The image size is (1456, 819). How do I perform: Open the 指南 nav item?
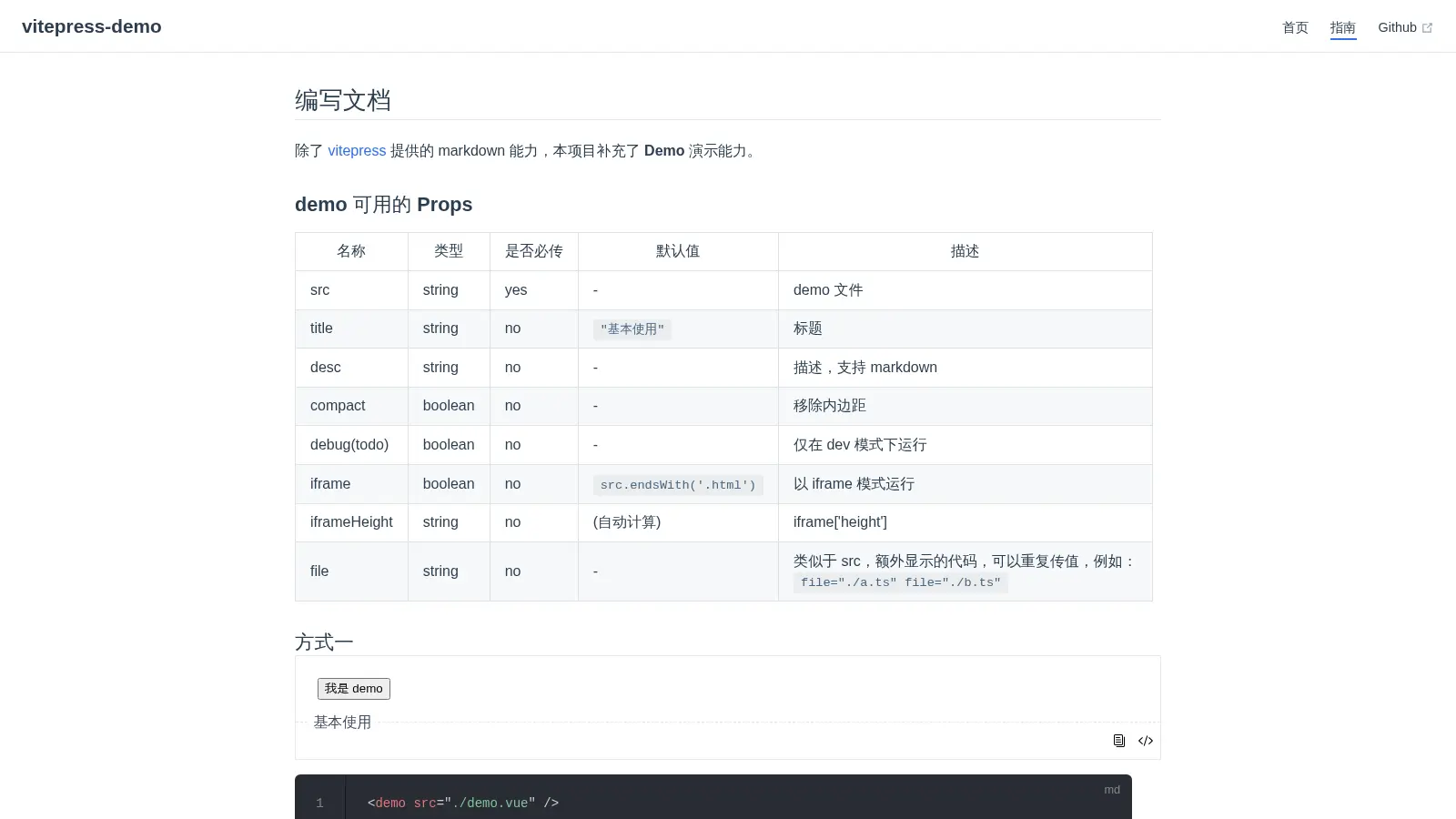point(1343,27)
